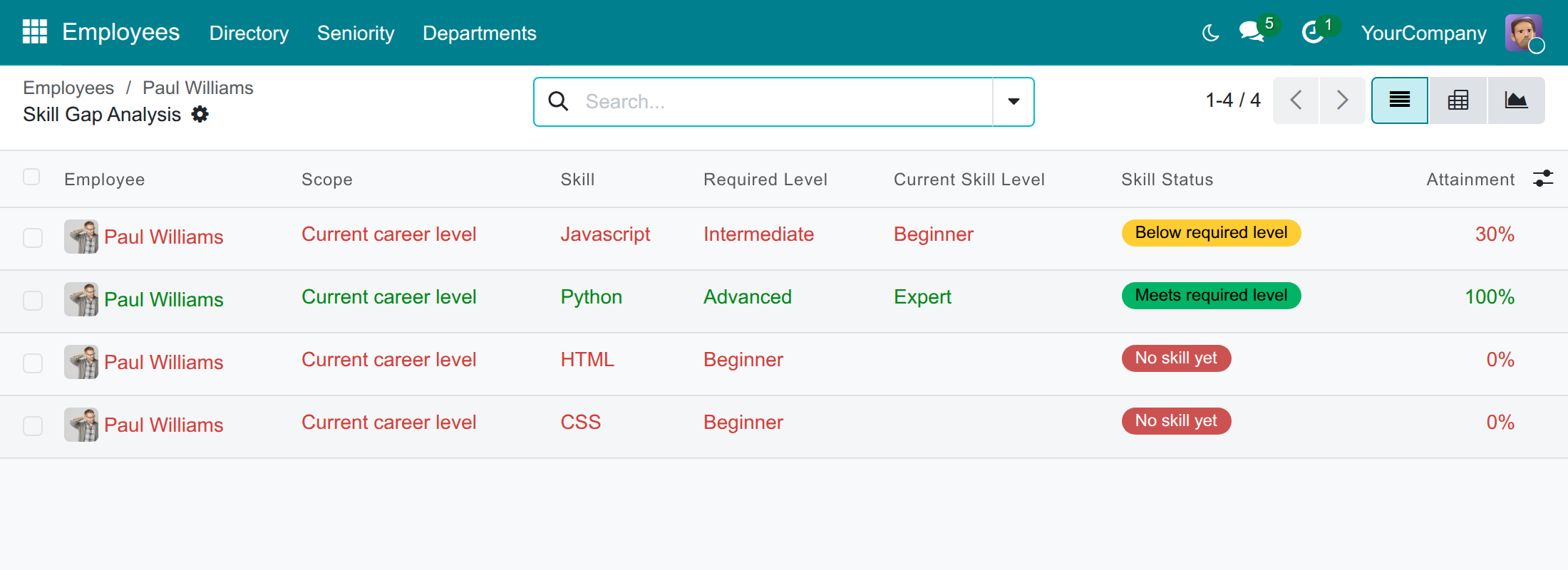Expand the search options dropdown arrow
1568x570 pixels.
coord(1013,102)
